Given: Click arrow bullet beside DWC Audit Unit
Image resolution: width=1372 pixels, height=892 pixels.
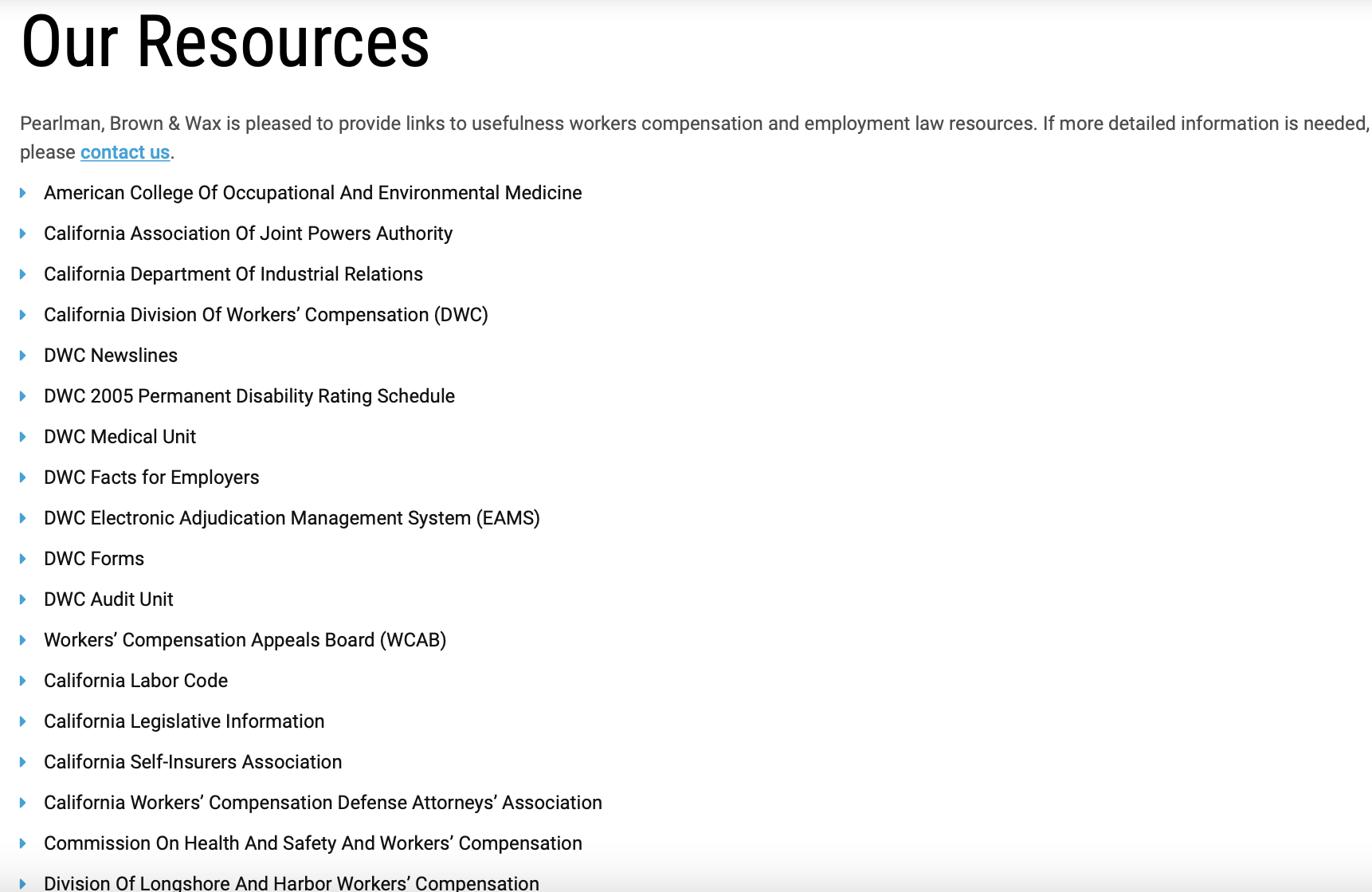Looking at the screenshot, I should point(23,599).
